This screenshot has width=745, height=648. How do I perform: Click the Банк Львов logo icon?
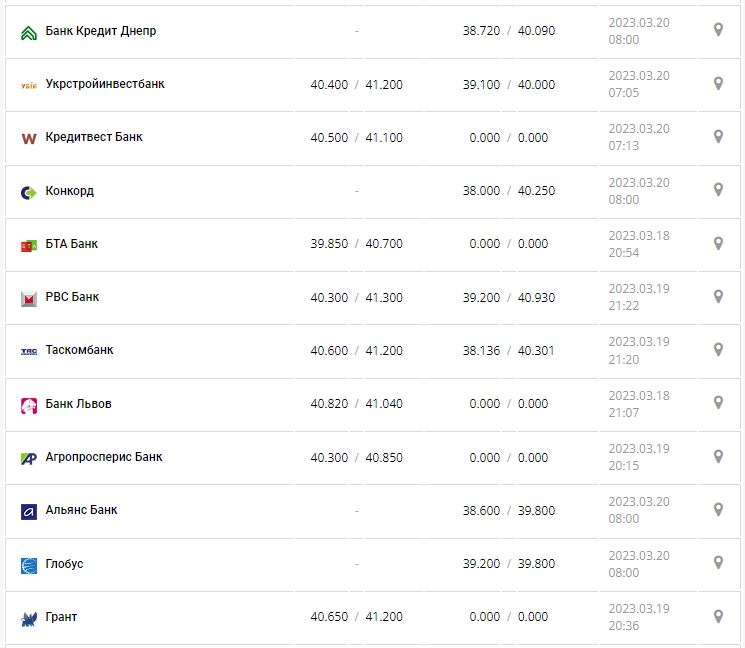point(28,405)
